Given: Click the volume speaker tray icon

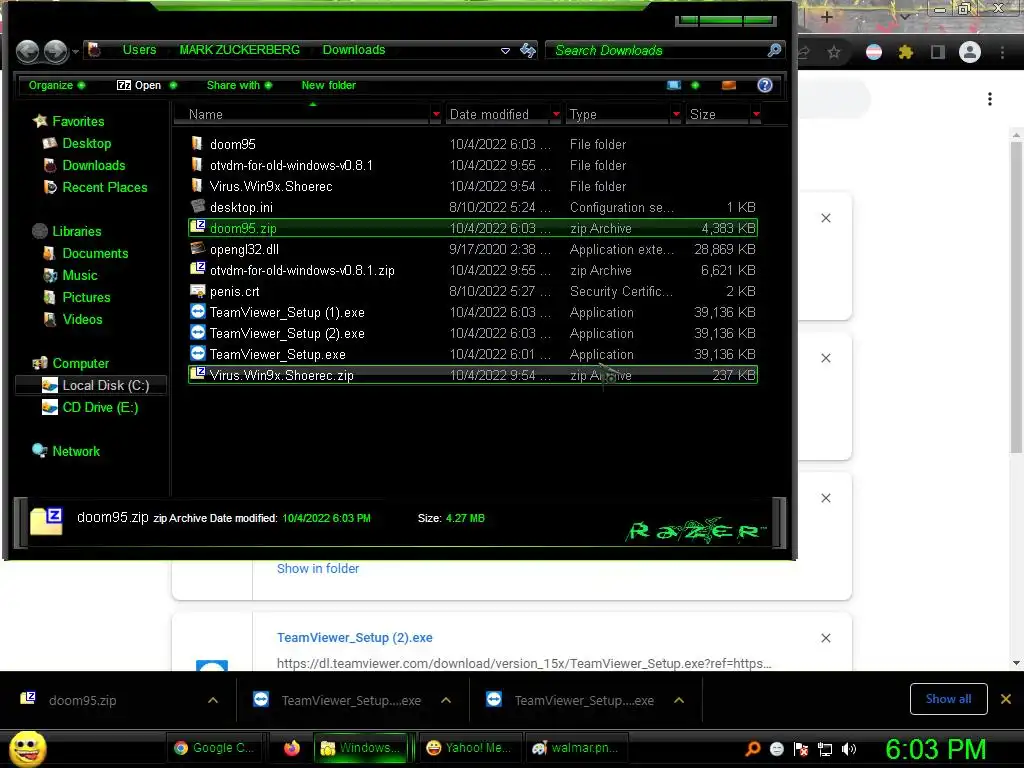Looking at the screenshot, I should (849, 749).
